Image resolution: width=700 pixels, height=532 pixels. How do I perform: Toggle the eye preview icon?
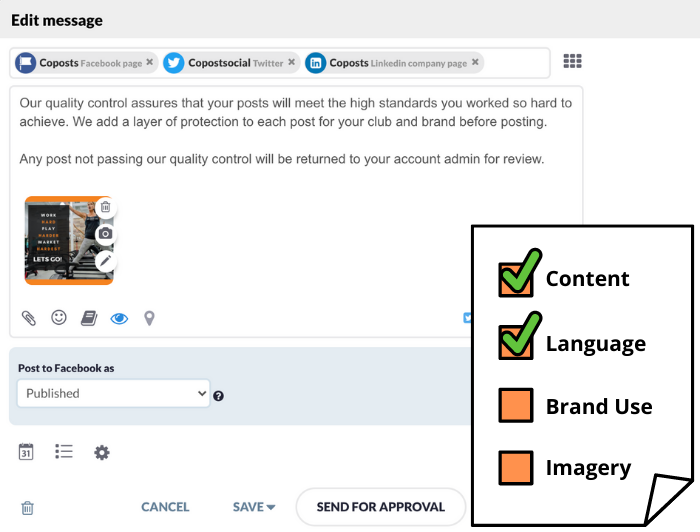(x=119, y=318)
